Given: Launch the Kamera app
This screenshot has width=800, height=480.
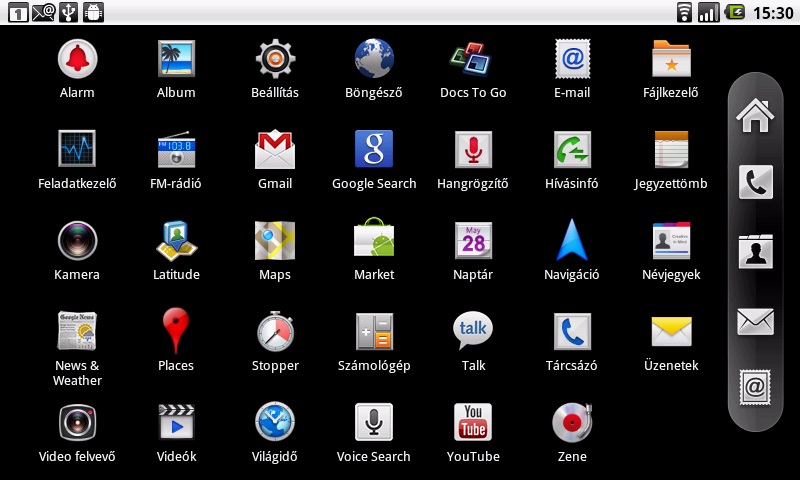Looking at the screenshot, I should click(x=77, y=242).
